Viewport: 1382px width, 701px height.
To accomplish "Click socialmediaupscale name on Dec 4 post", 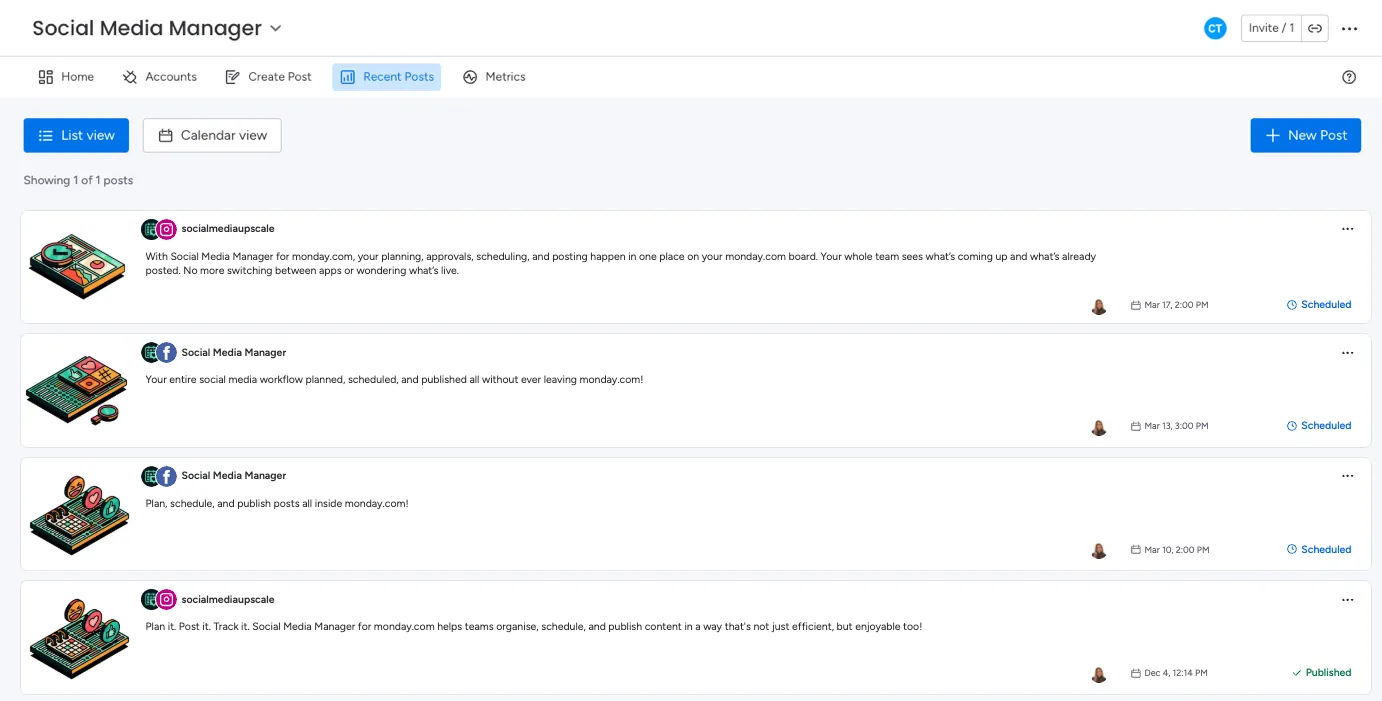I will [228, 600].
